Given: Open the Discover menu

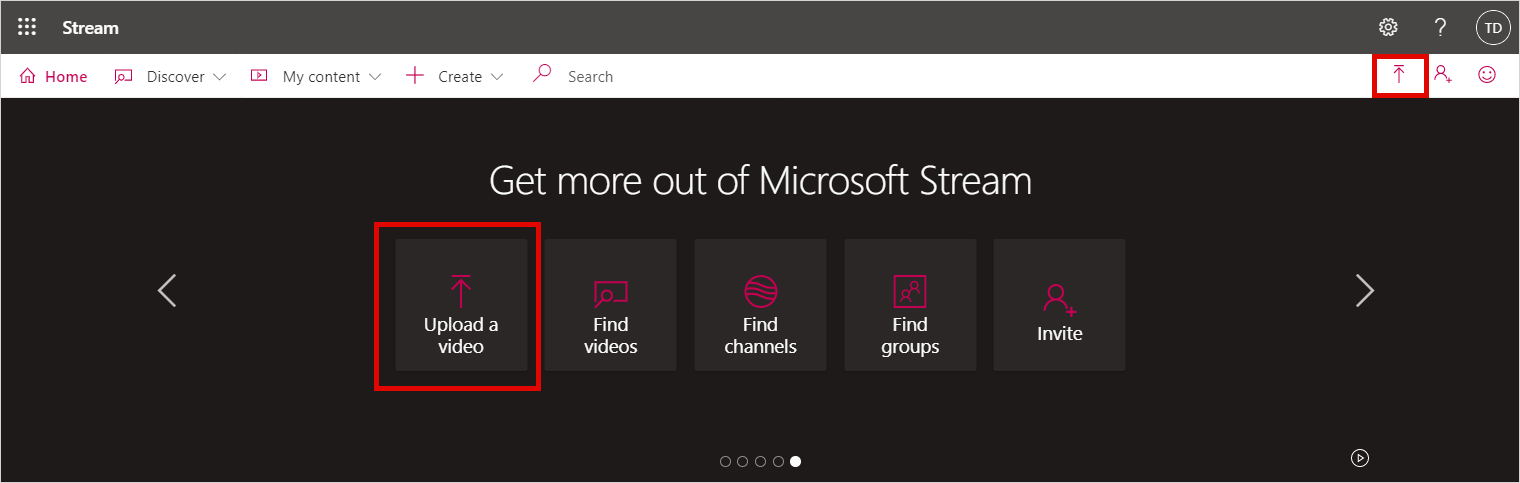Looking at the screenshot, I should click(170, 76).
